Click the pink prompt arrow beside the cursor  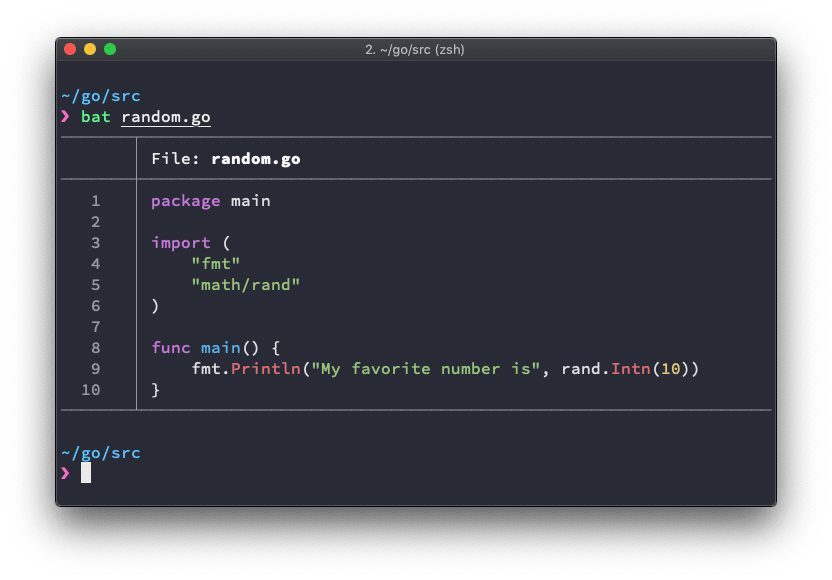pos(66,473)
